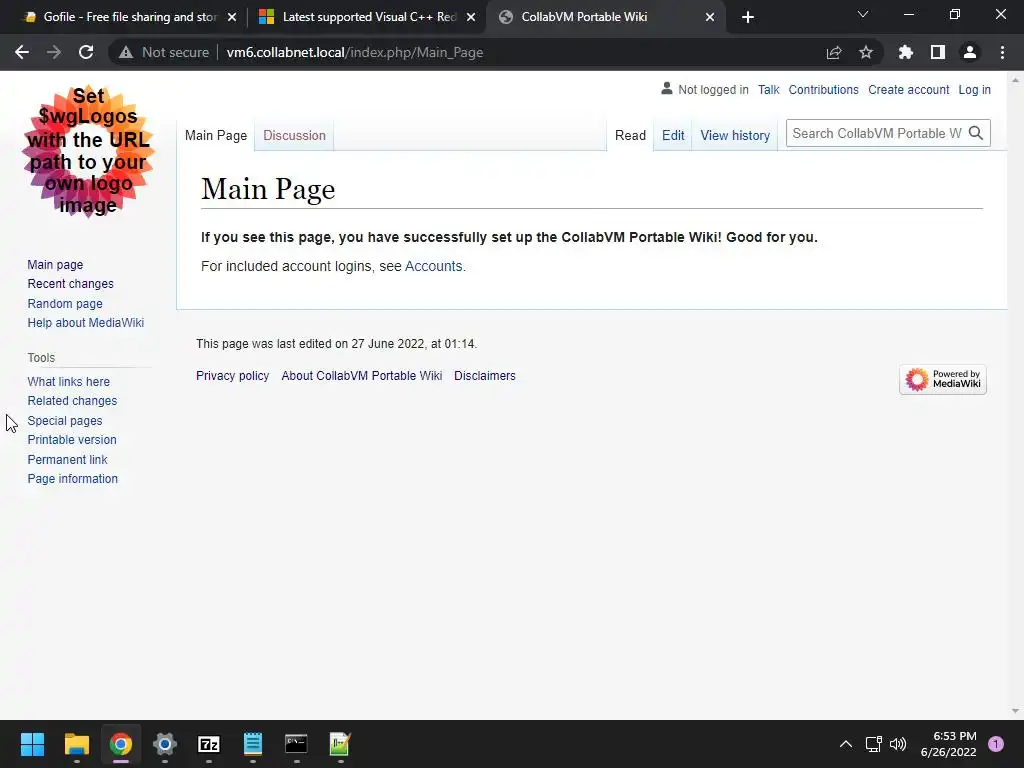1024x768 pixels.
Task: Open 7-Zip from the taskbar
Action: point(208,744)
